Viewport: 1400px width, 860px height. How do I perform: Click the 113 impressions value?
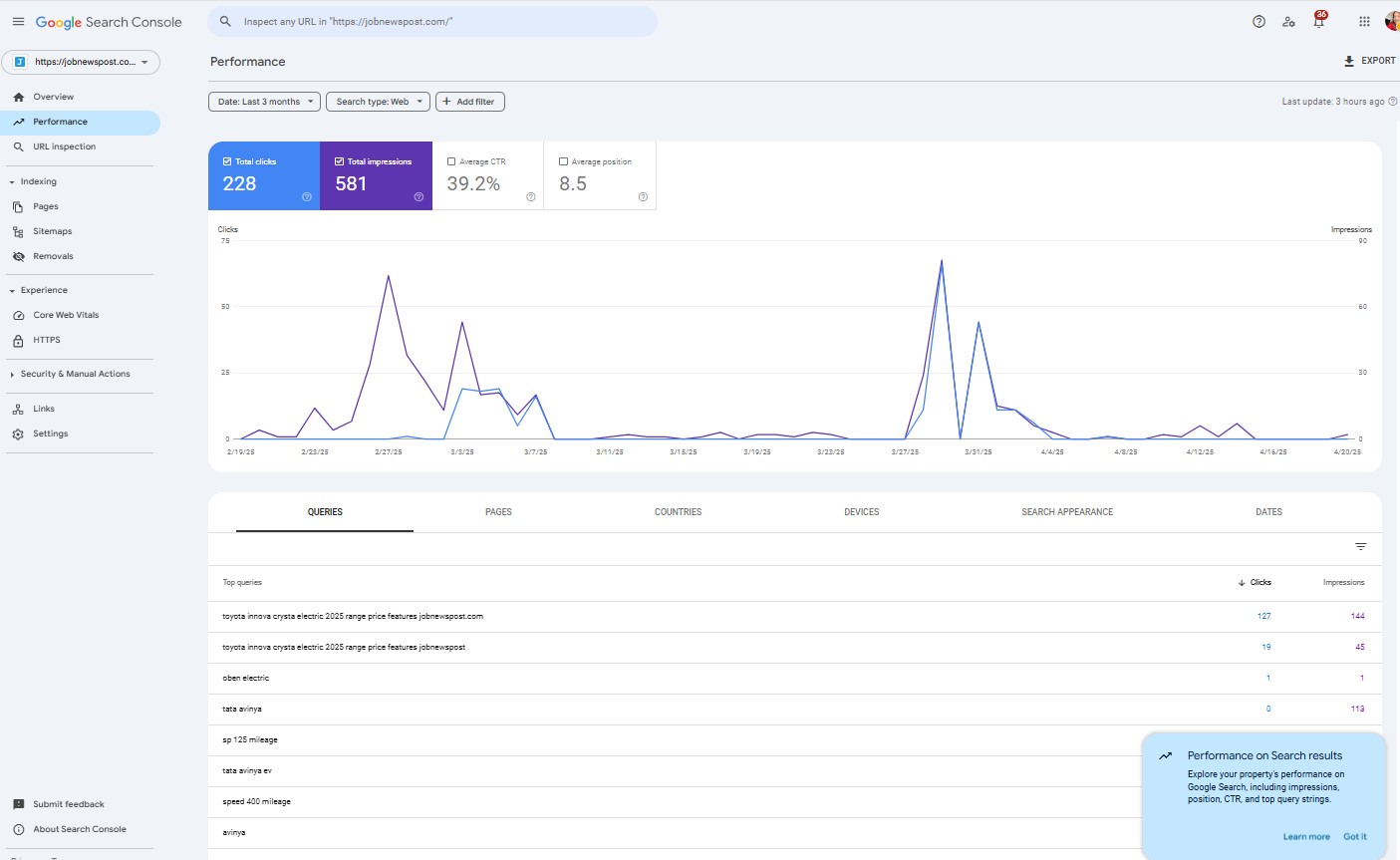[1357, 709]
